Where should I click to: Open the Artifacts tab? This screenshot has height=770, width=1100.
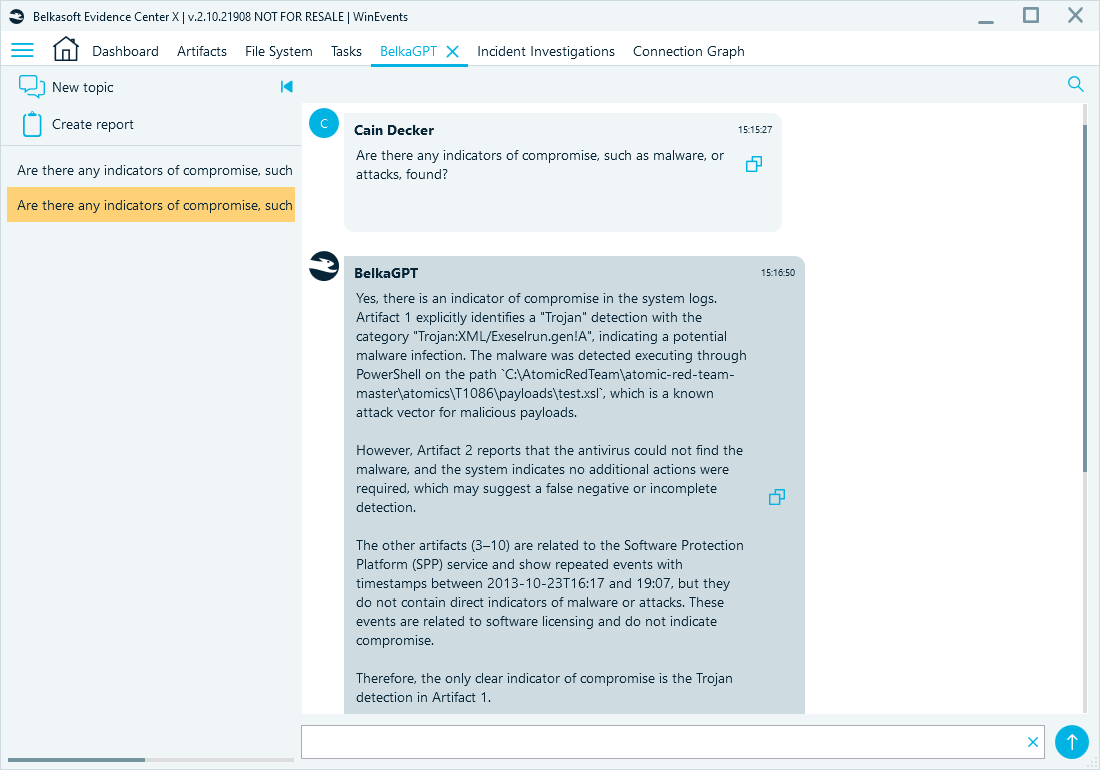point(202,51)
